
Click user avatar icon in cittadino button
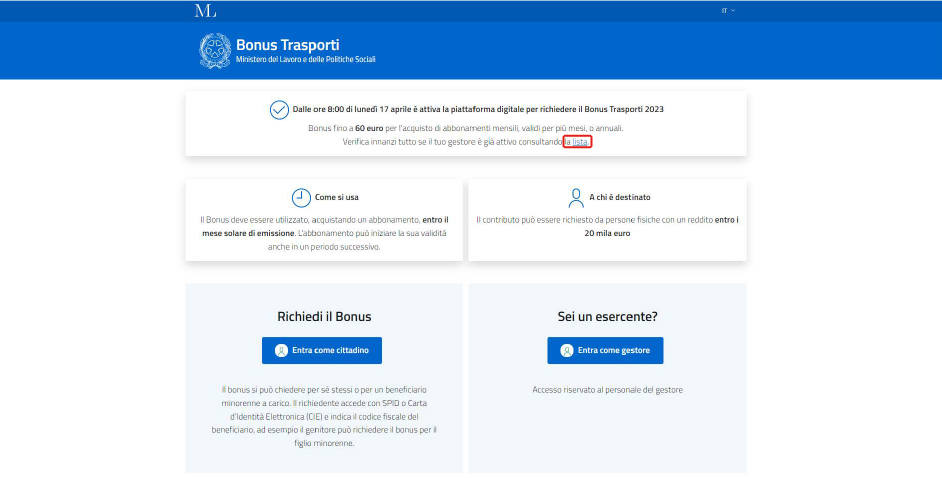coord(281,351)
